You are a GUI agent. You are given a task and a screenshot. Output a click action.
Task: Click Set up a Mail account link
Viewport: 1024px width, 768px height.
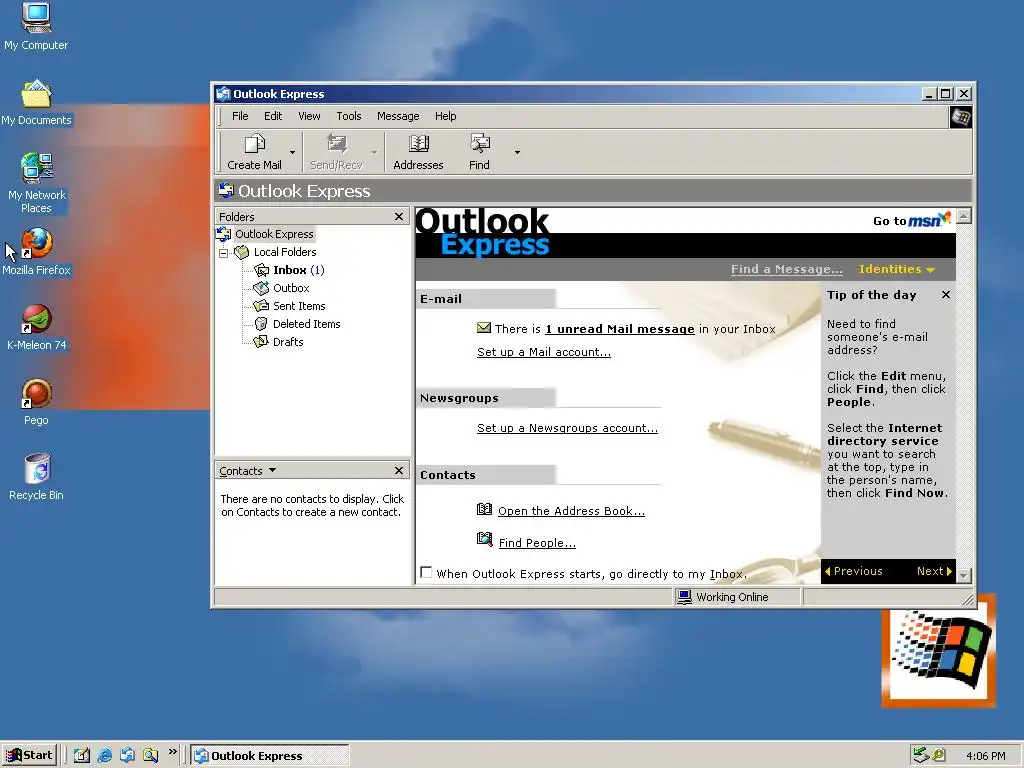tap(544, 352)
